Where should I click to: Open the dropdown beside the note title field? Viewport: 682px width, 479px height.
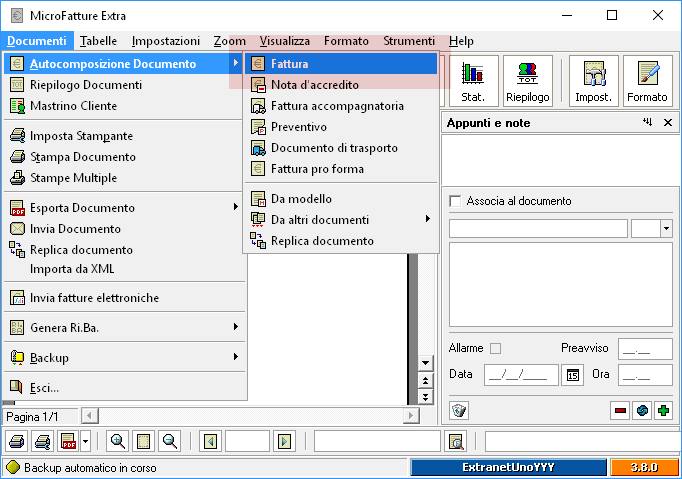point(666,228)
